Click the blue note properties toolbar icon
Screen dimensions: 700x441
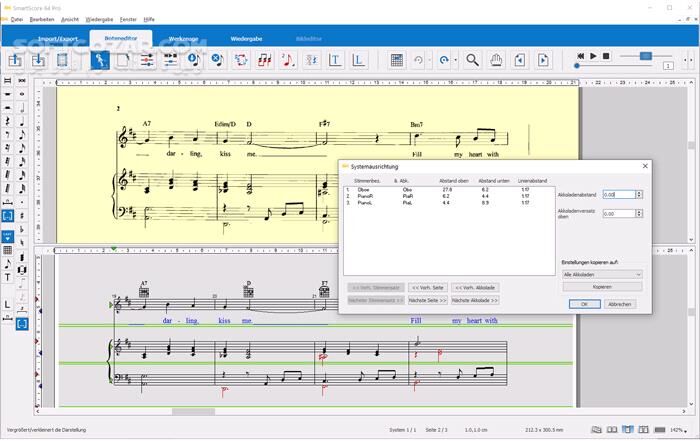coord(194,60)
